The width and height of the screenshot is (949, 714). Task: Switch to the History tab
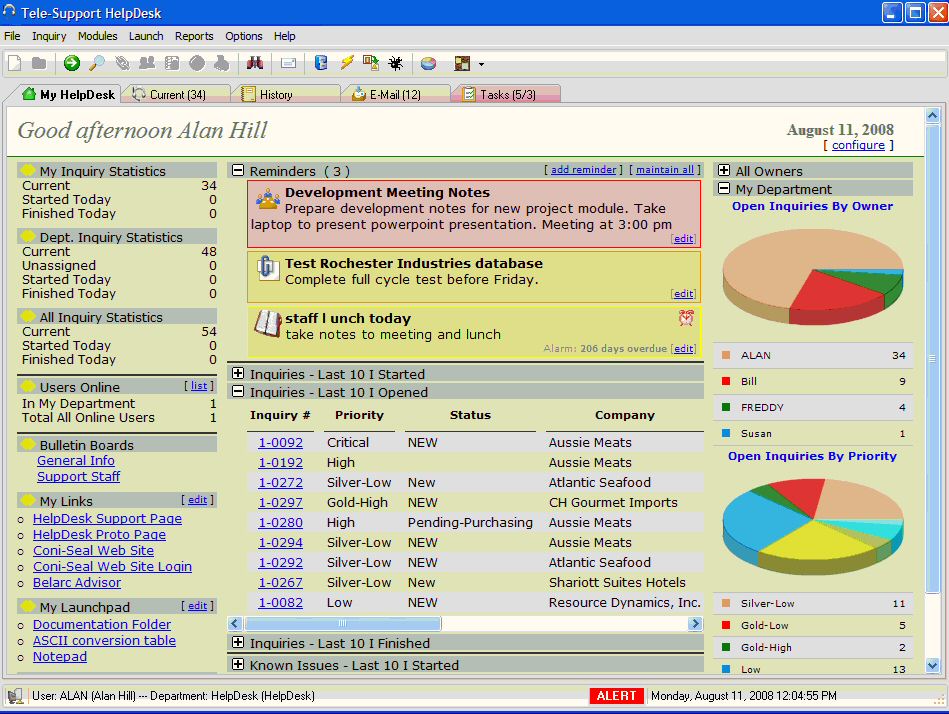click(x=286, y=94)
